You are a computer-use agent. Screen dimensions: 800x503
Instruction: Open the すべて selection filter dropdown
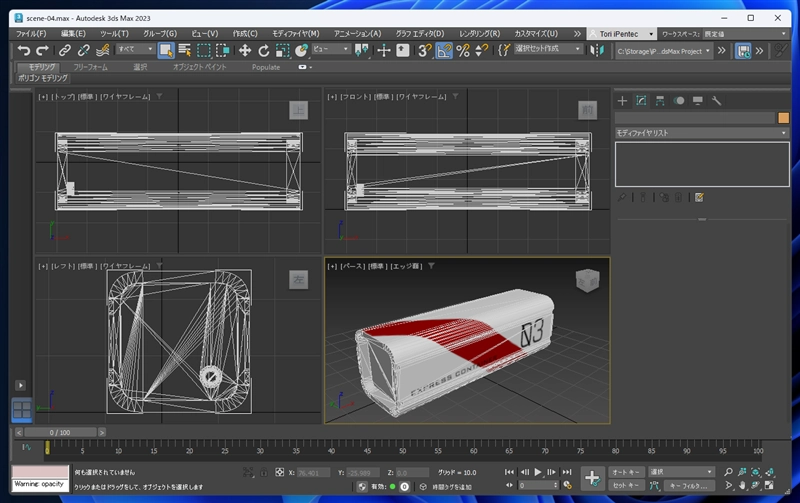(x=136, y=49)
